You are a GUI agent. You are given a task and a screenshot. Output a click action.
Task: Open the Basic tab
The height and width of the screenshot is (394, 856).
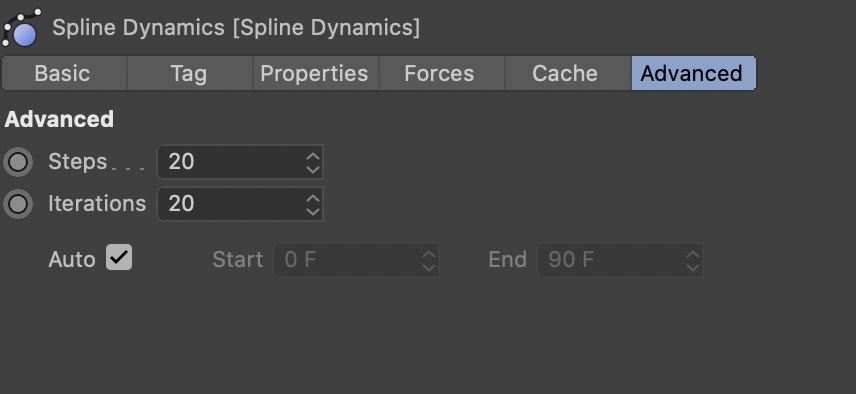(64, 73)
